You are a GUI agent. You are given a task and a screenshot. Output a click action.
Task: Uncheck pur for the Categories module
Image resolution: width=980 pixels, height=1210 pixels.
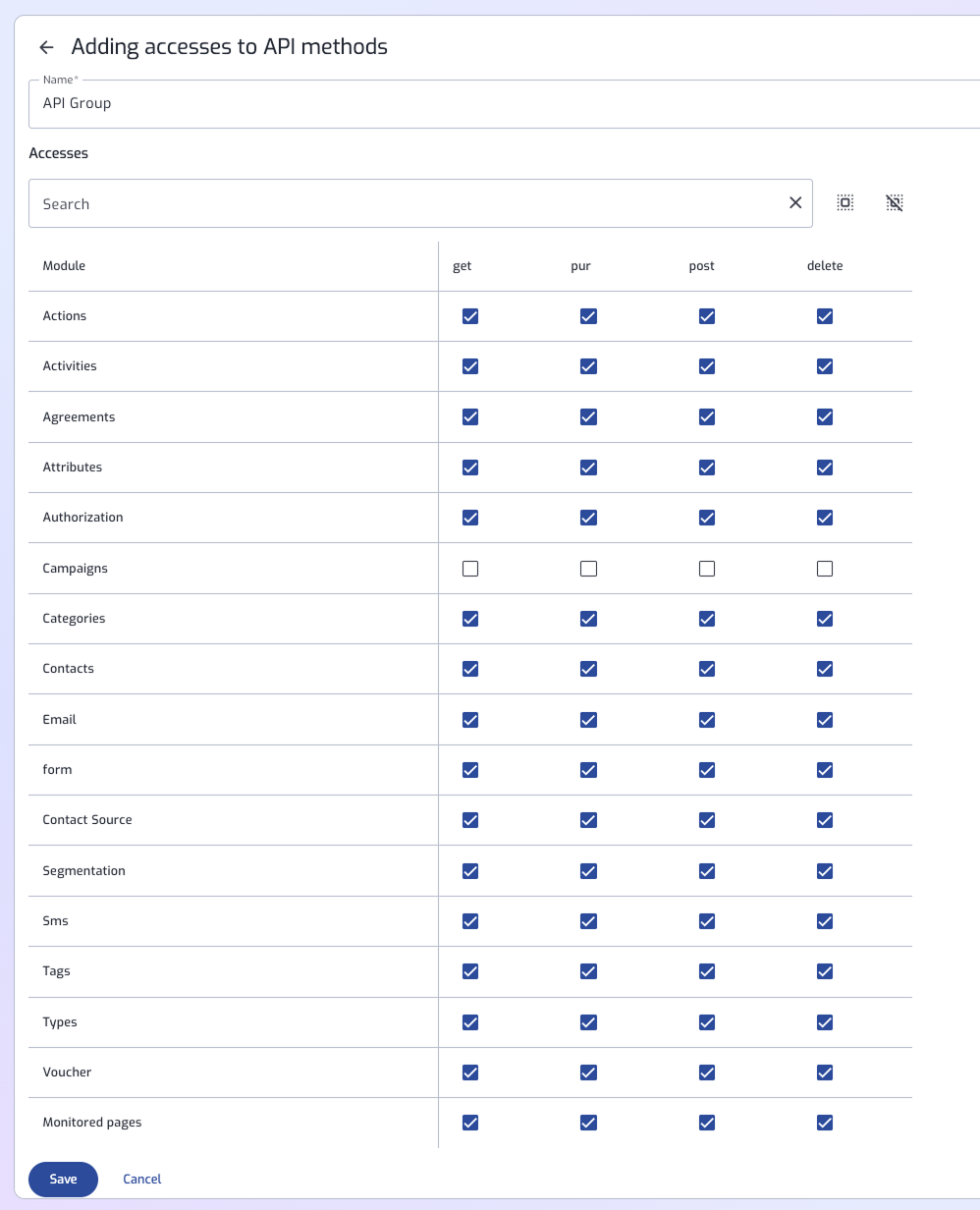click(x=588, y=619)
